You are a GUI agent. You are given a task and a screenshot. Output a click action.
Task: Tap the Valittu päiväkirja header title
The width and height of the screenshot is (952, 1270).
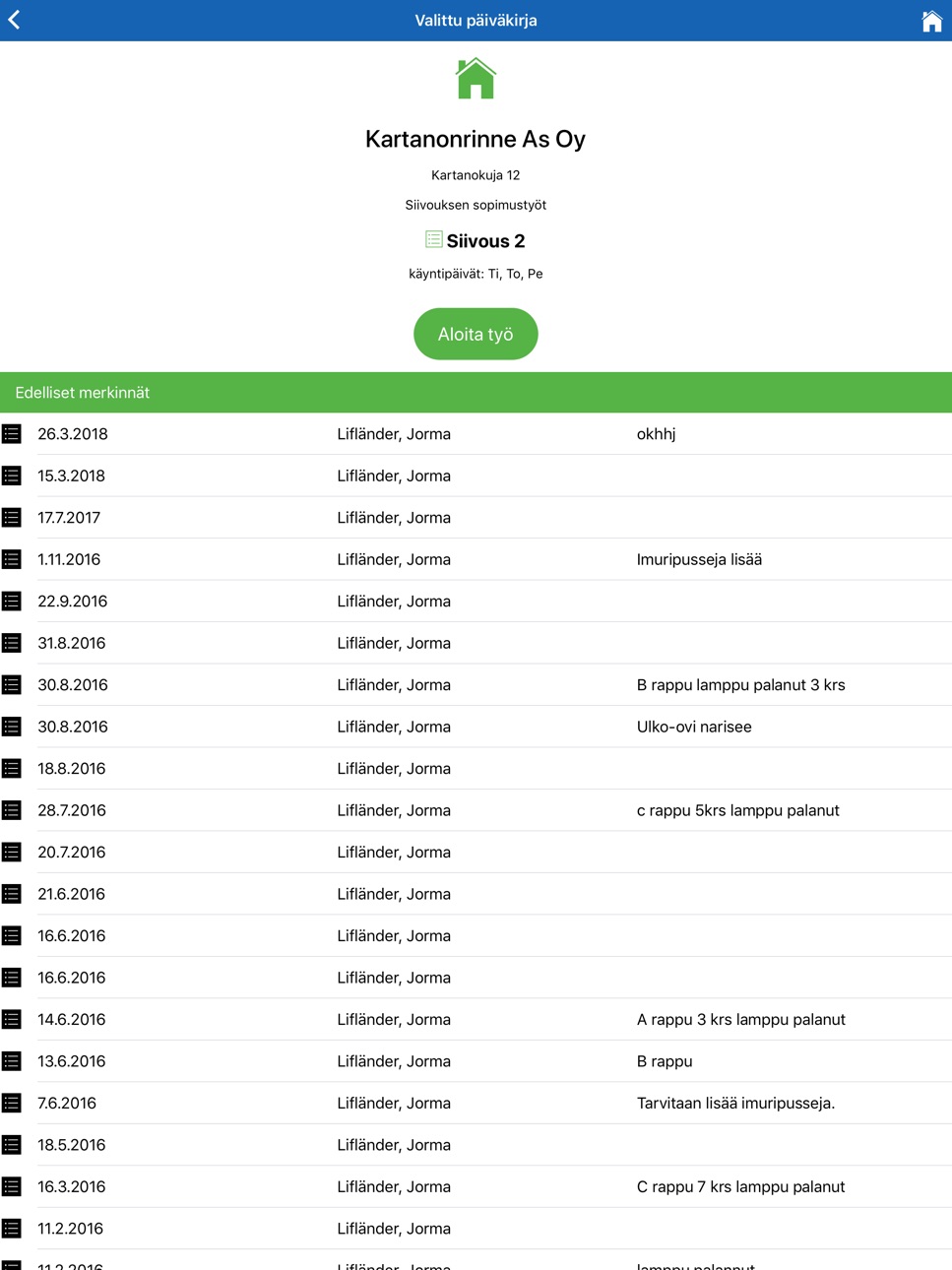pos(476,21)
